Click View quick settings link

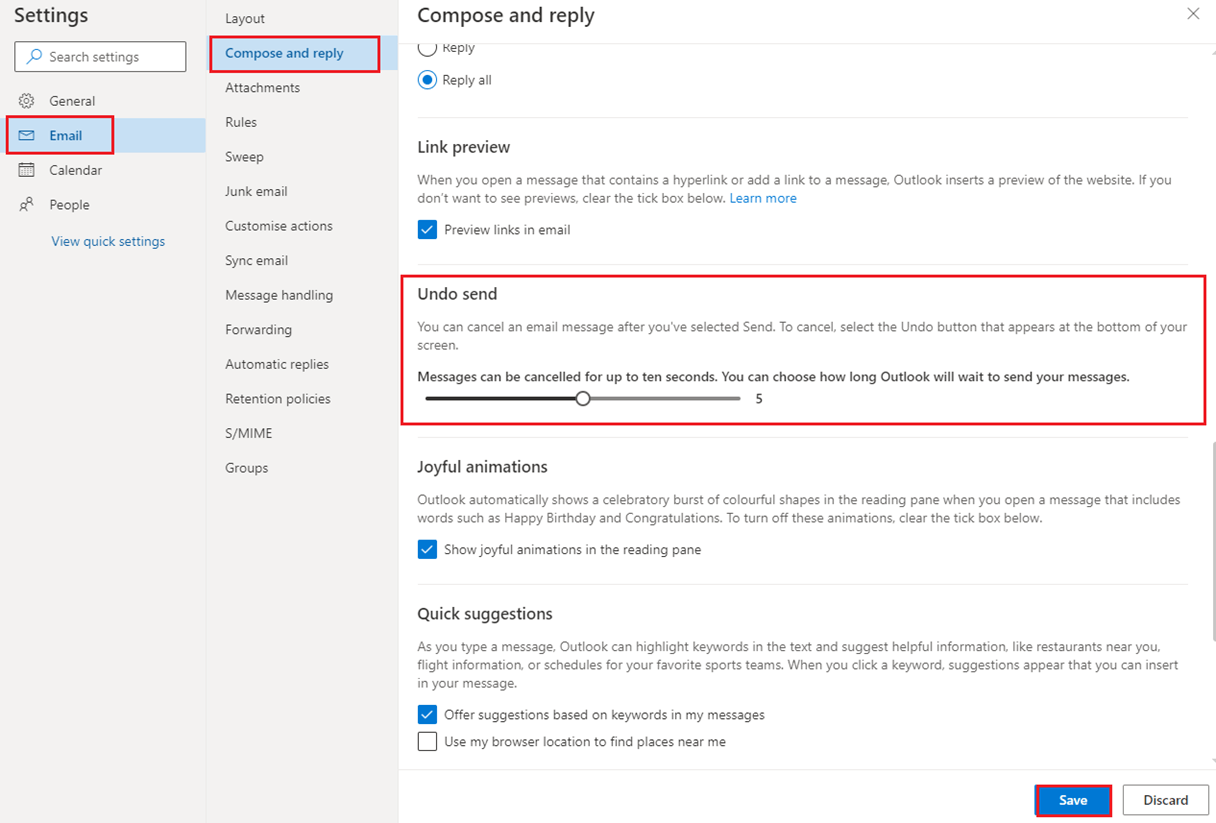pos(108,241)
